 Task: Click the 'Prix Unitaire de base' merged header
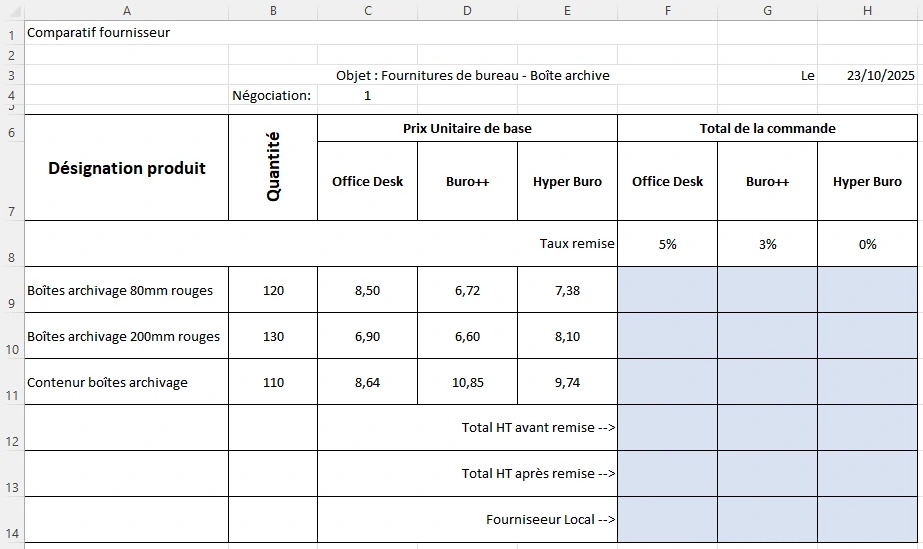[x=467, y=128]
